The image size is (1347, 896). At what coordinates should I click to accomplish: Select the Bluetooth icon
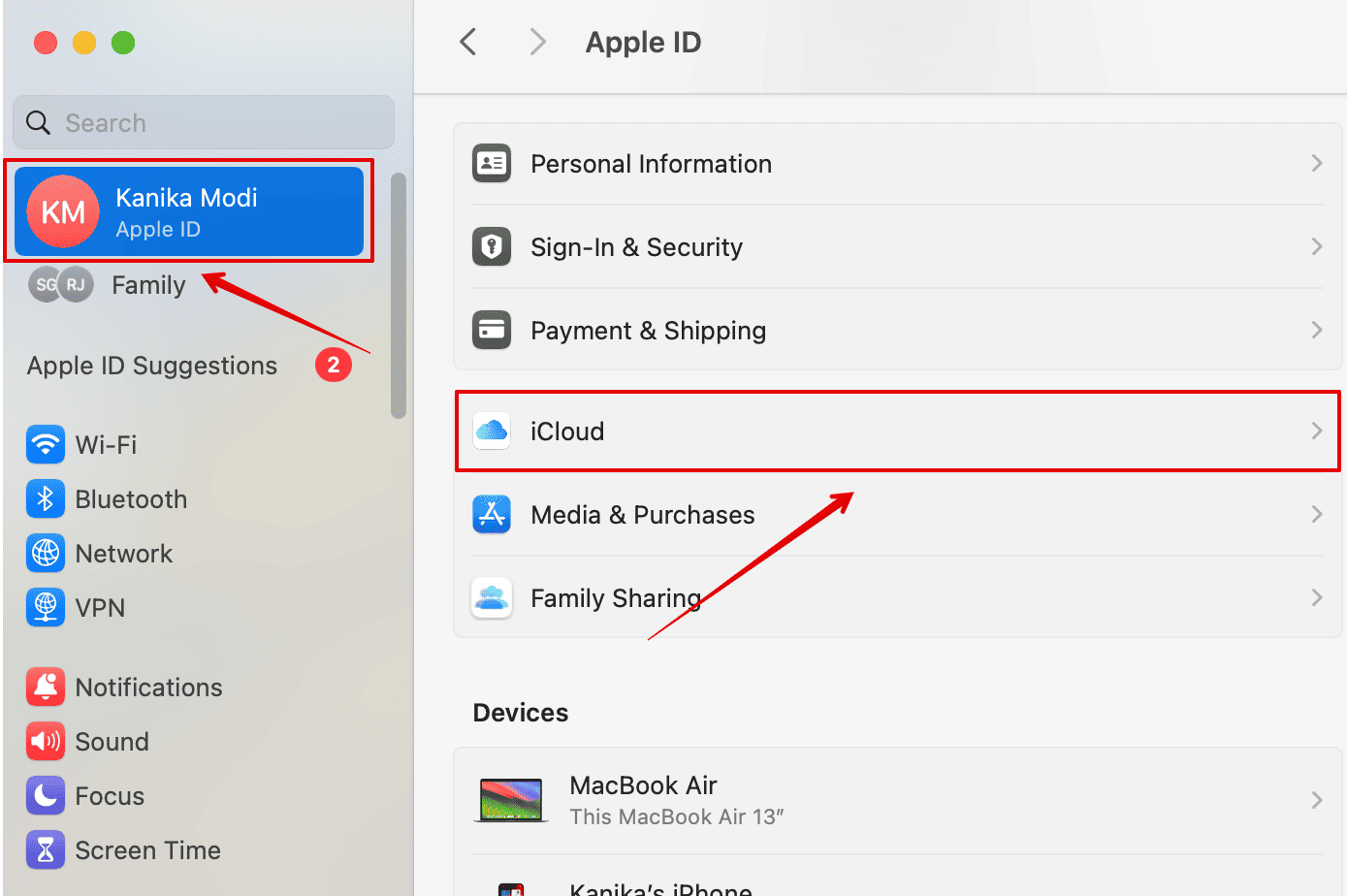click(46, 499)
